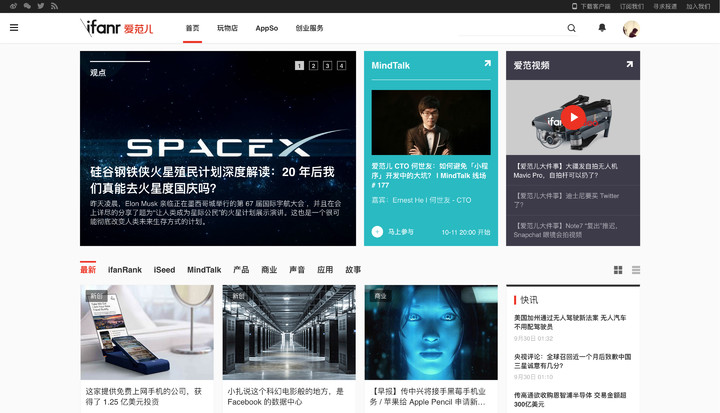Open MindTalk panel arrow icon
Viewport: 720px width, 413px height.
pyautogui.click(x=487, y=63)
